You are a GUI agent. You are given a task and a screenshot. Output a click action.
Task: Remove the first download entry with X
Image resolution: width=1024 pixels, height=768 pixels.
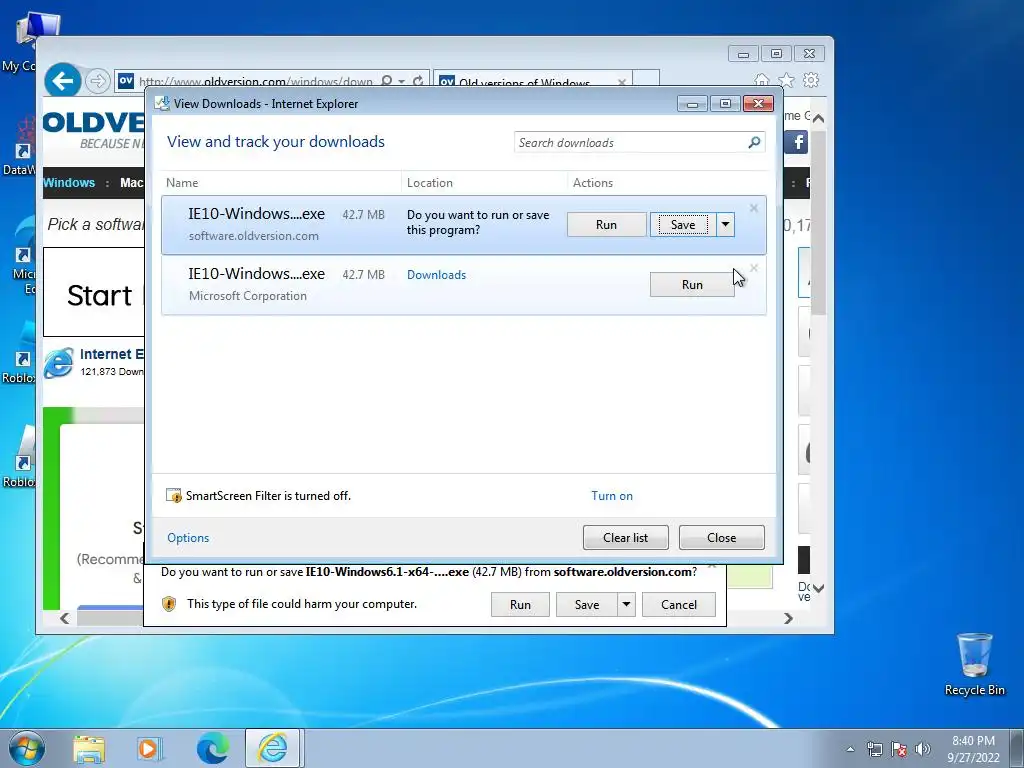[754, 208]
